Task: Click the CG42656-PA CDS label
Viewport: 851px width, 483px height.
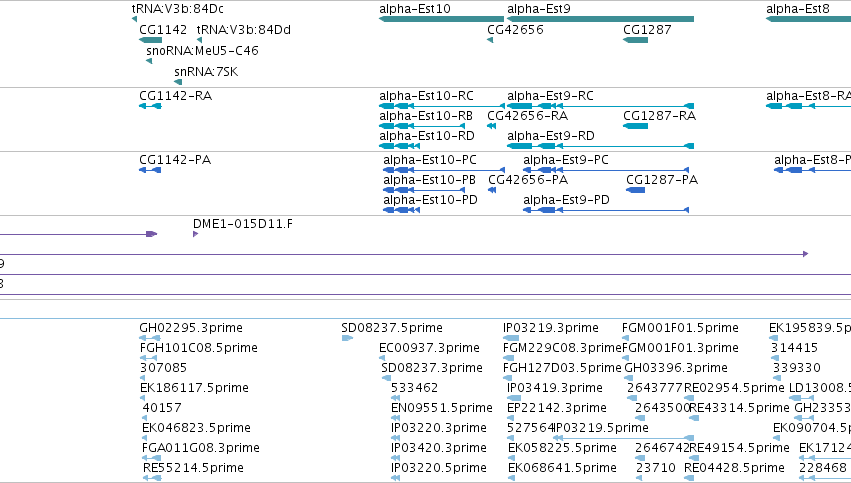Action: coord(529,180)
